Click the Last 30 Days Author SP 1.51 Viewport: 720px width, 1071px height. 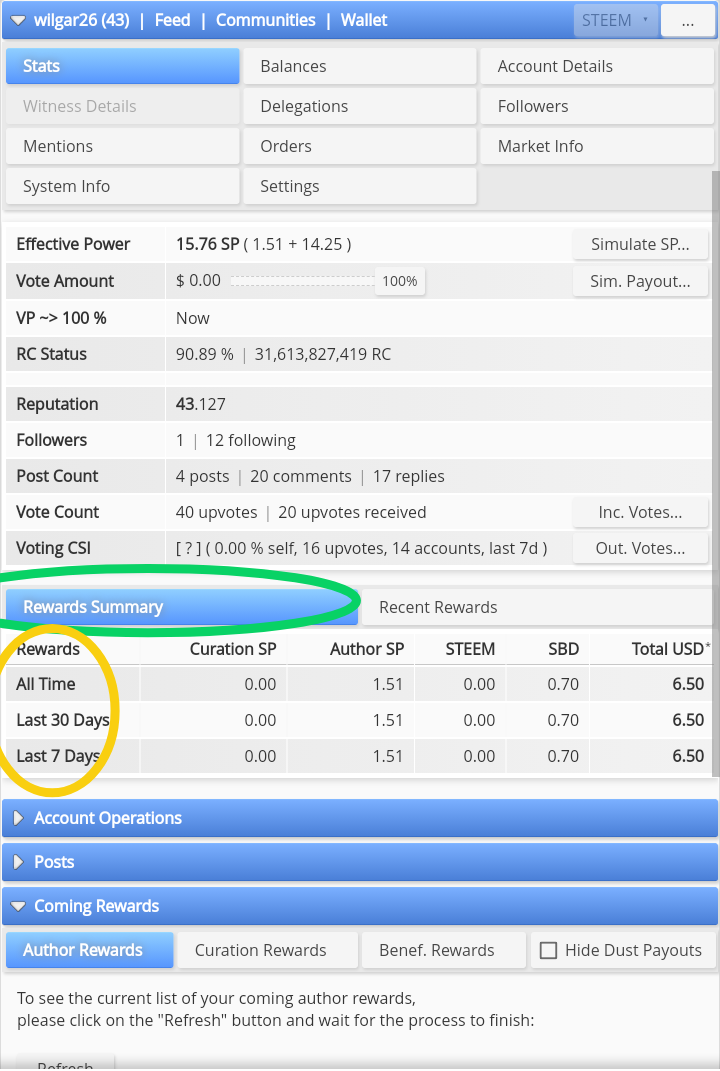click(x=388, y=721)
